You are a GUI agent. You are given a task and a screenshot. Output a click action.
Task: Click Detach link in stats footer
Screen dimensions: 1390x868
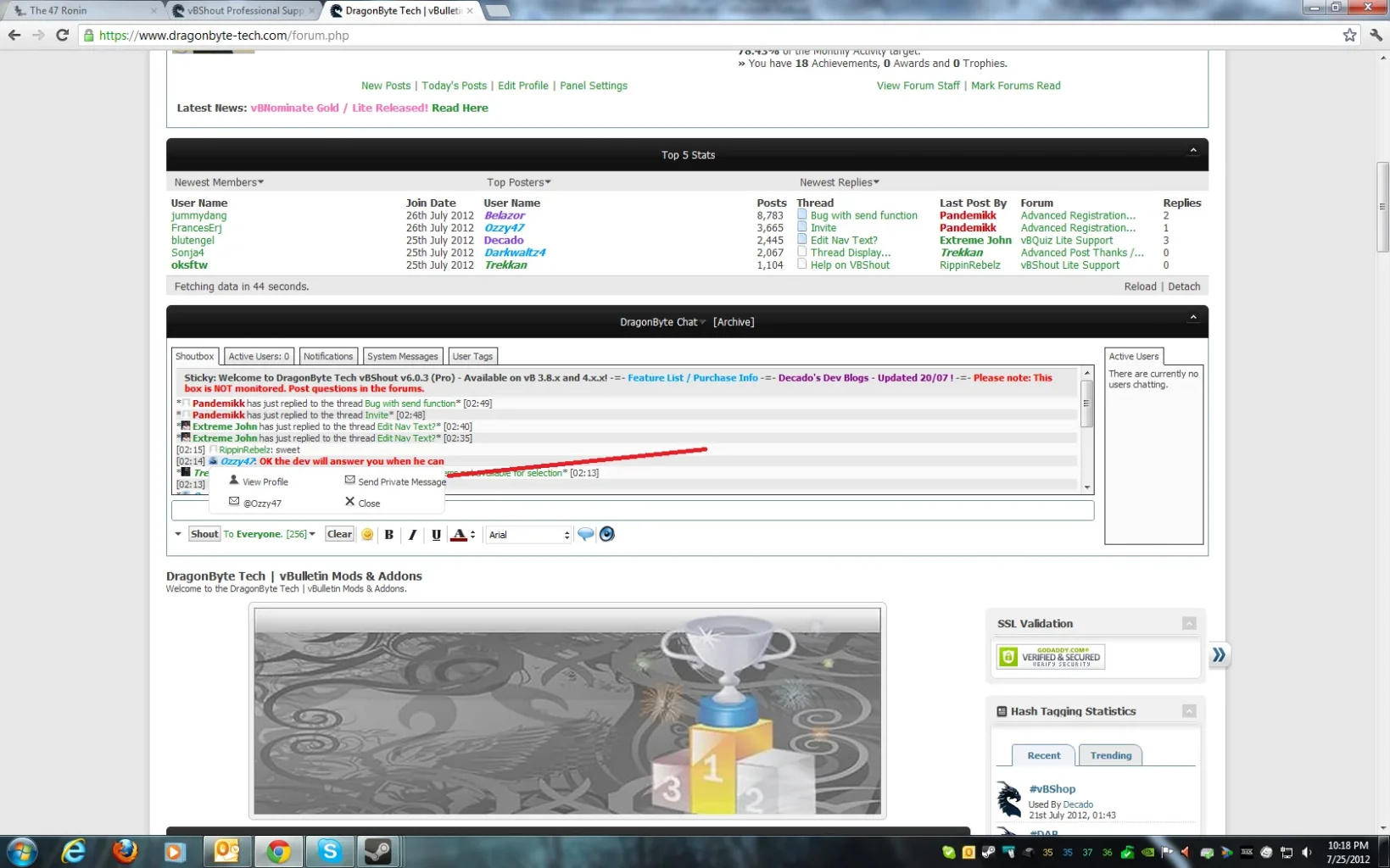pos(1184,287)
